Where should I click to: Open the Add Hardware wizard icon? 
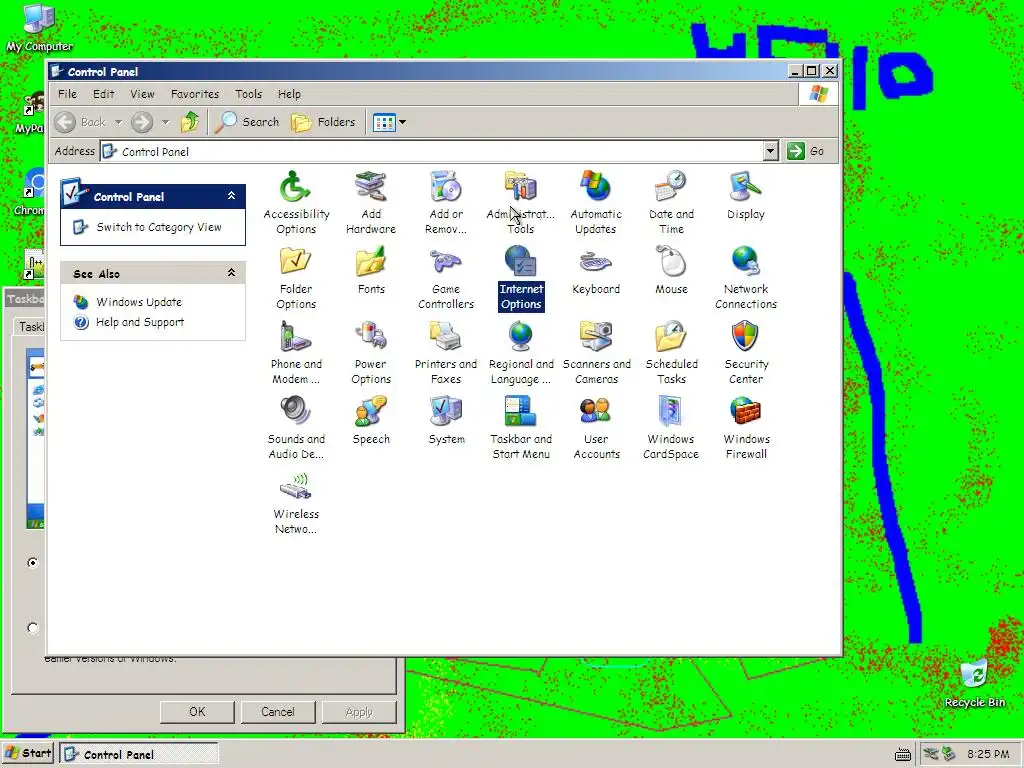point(371,202)
